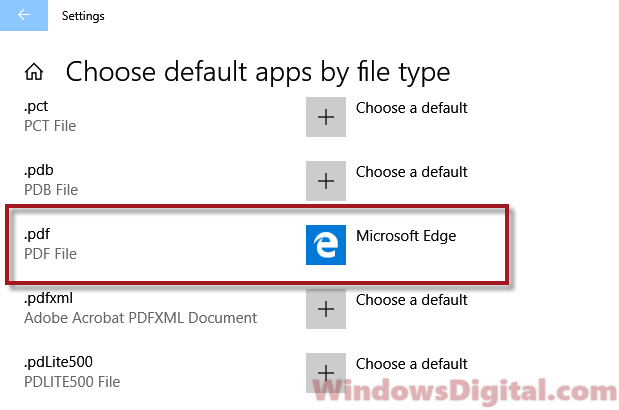Change Microsoft Edge default for .pdf
619x410 pixels.
(406, 236)
